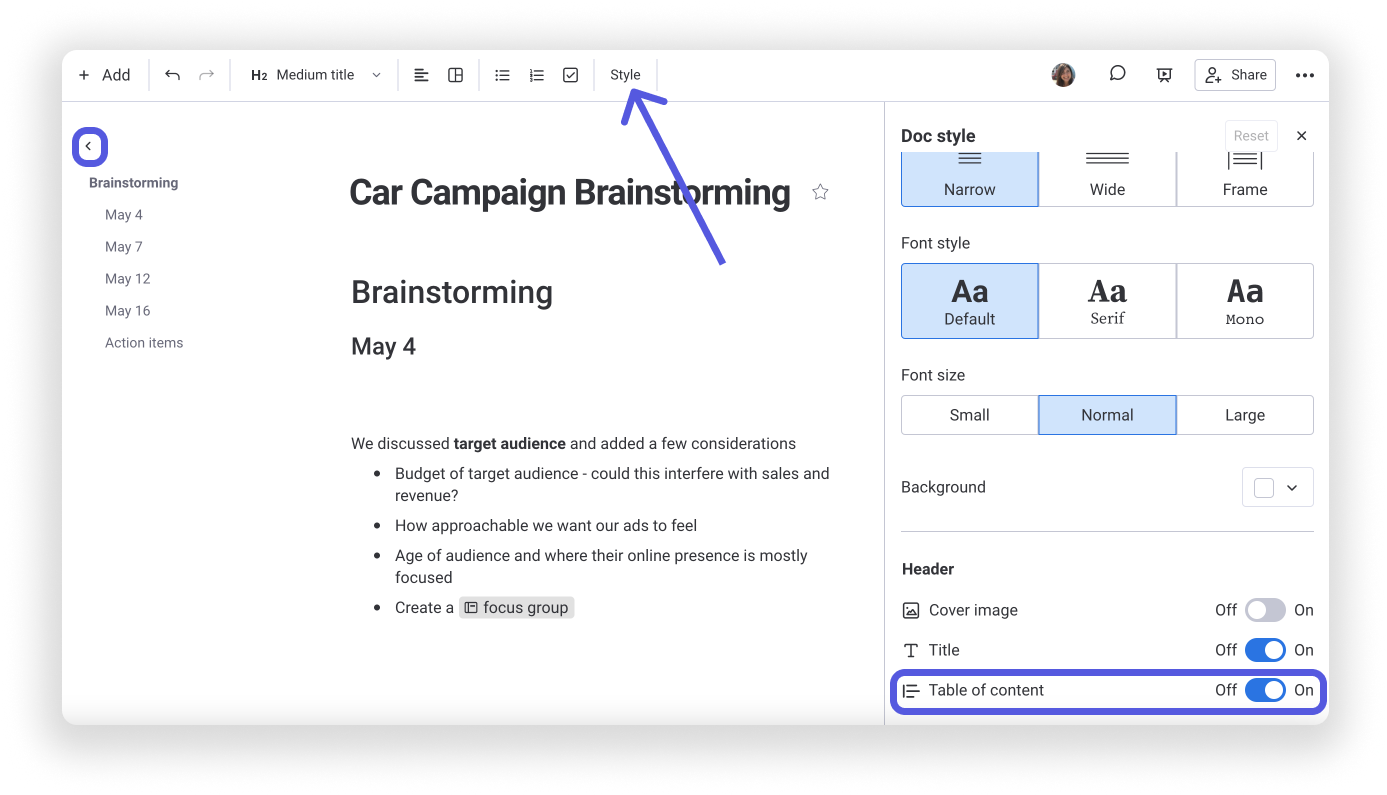Turn off the Title toggle

pos(1264,650)
